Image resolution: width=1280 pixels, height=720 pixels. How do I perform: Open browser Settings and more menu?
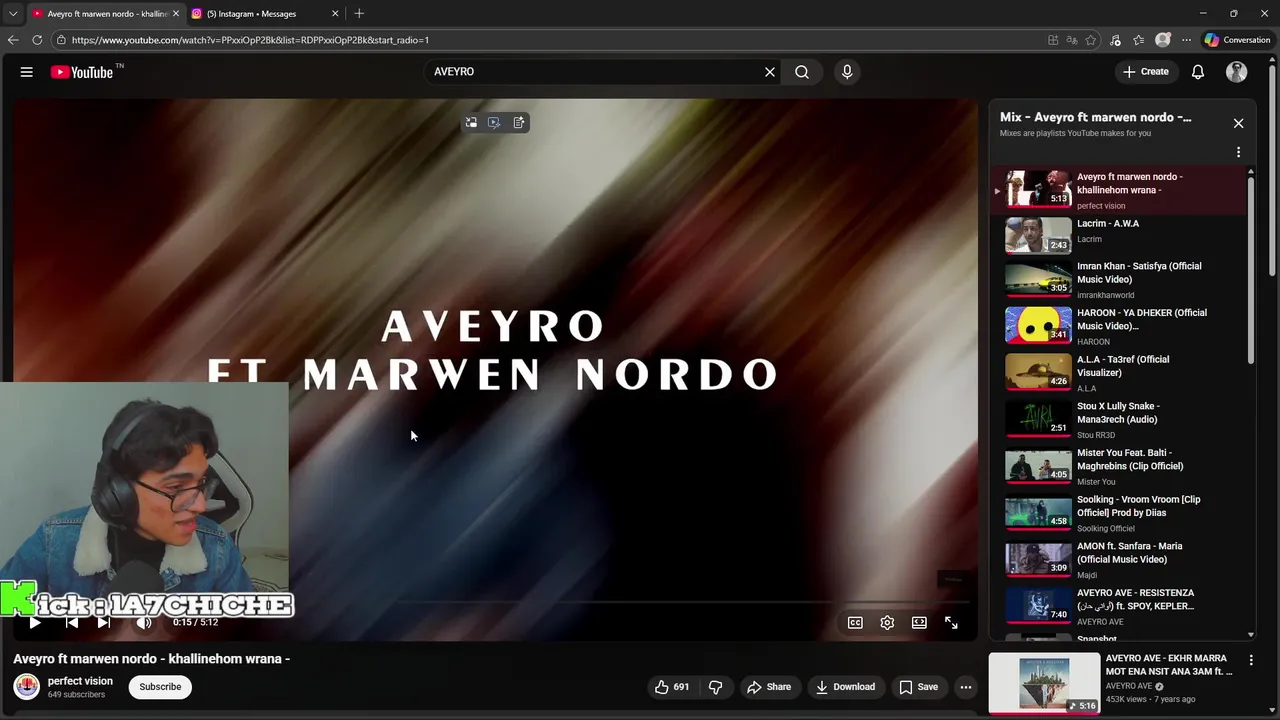coord(1186,40)
